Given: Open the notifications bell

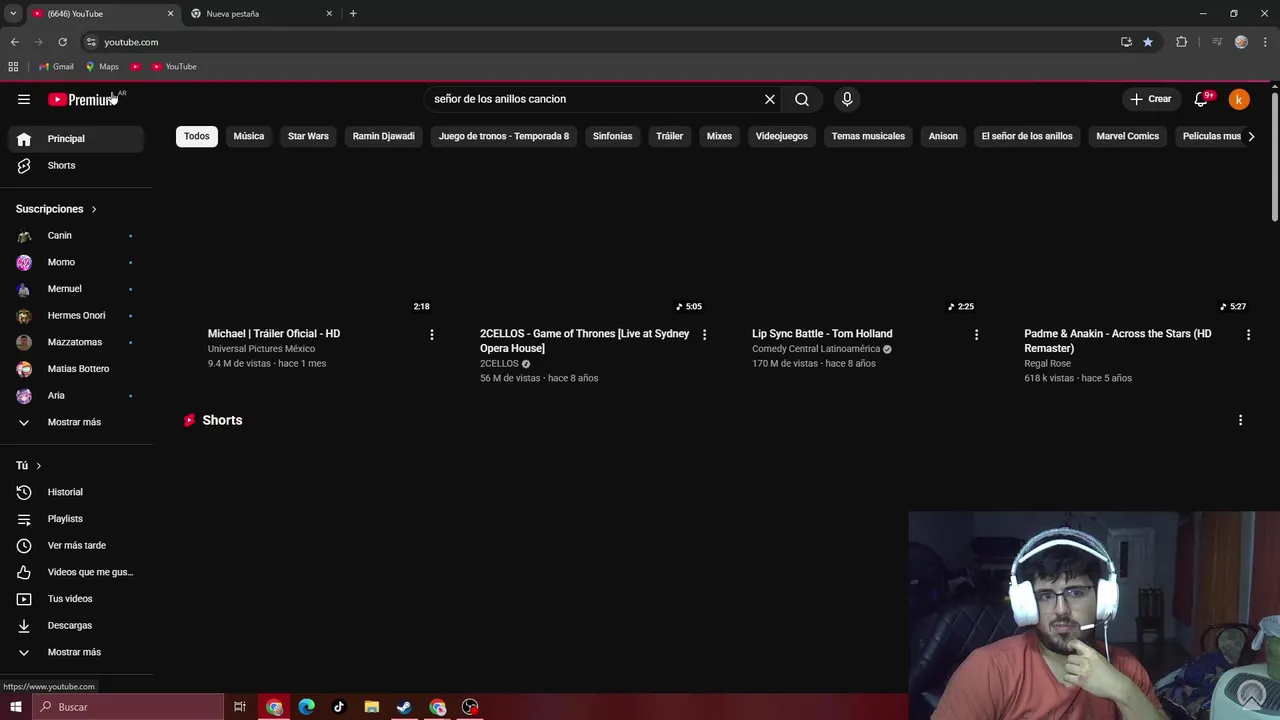Looking at the screenshot, I should (1202, 99).
